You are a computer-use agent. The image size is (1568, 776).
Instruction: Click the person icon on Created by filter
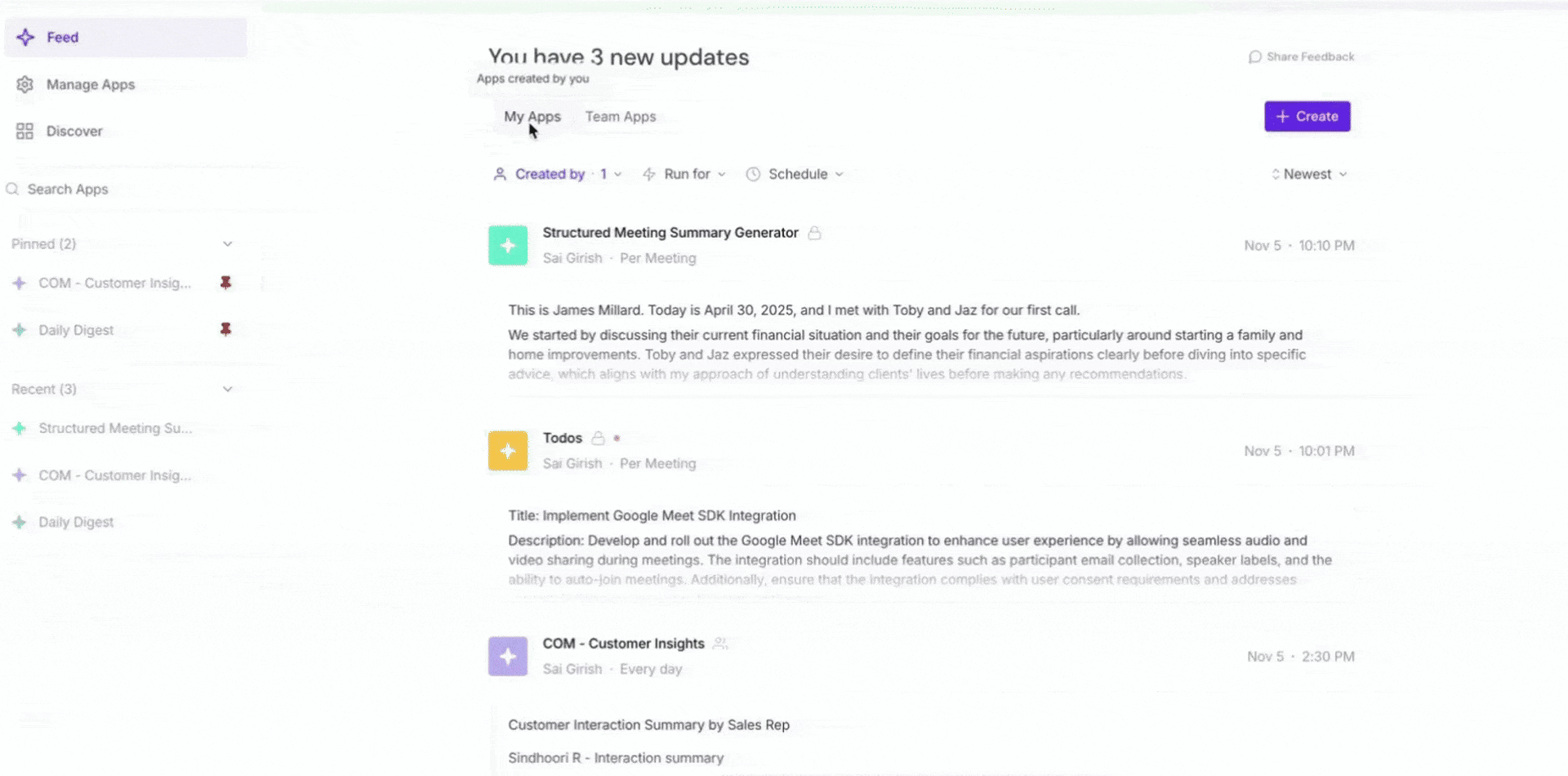click(x=500, y=174)
